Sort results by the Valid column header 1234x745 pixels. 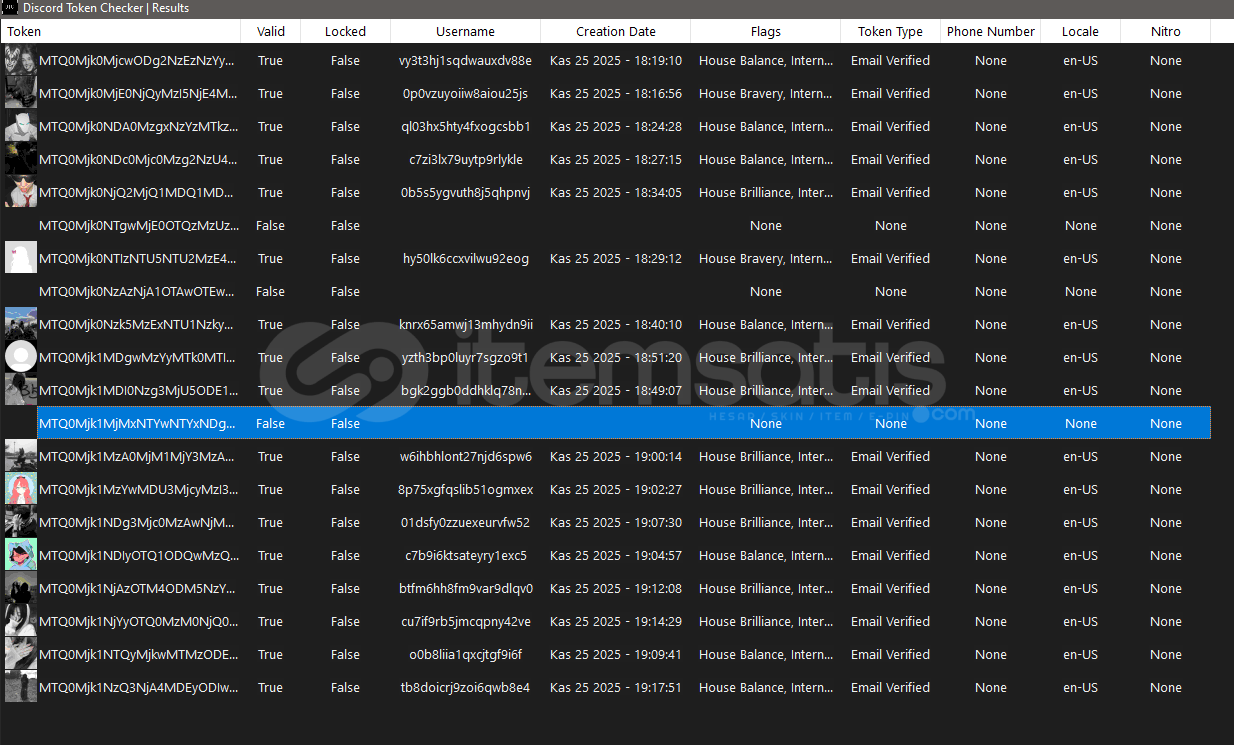[270, 32]
